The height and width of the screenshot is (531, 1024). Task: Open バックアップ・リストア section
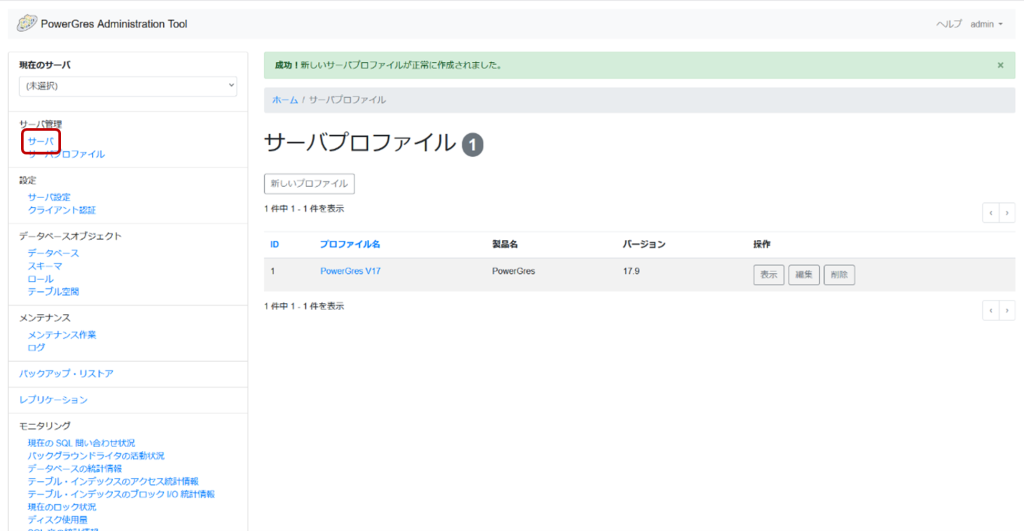pos(66,374)
